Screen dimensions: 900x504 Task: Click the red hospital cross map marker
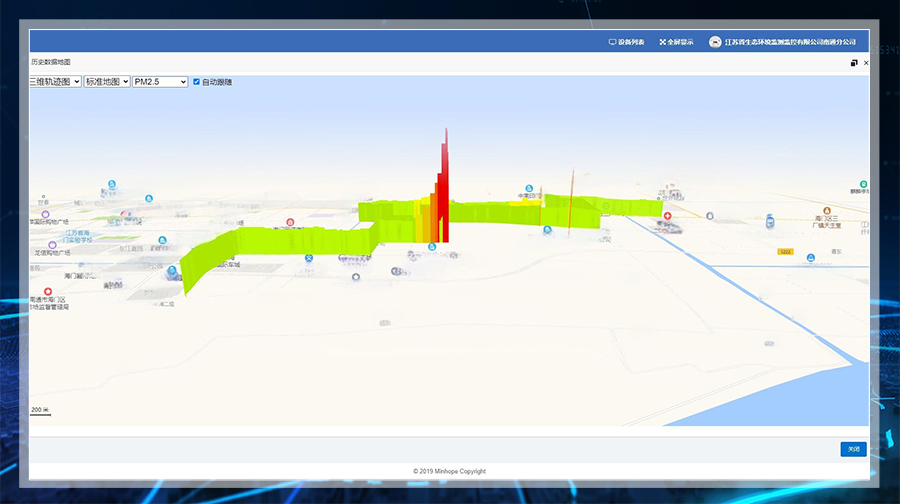click(x=668, y=215)
